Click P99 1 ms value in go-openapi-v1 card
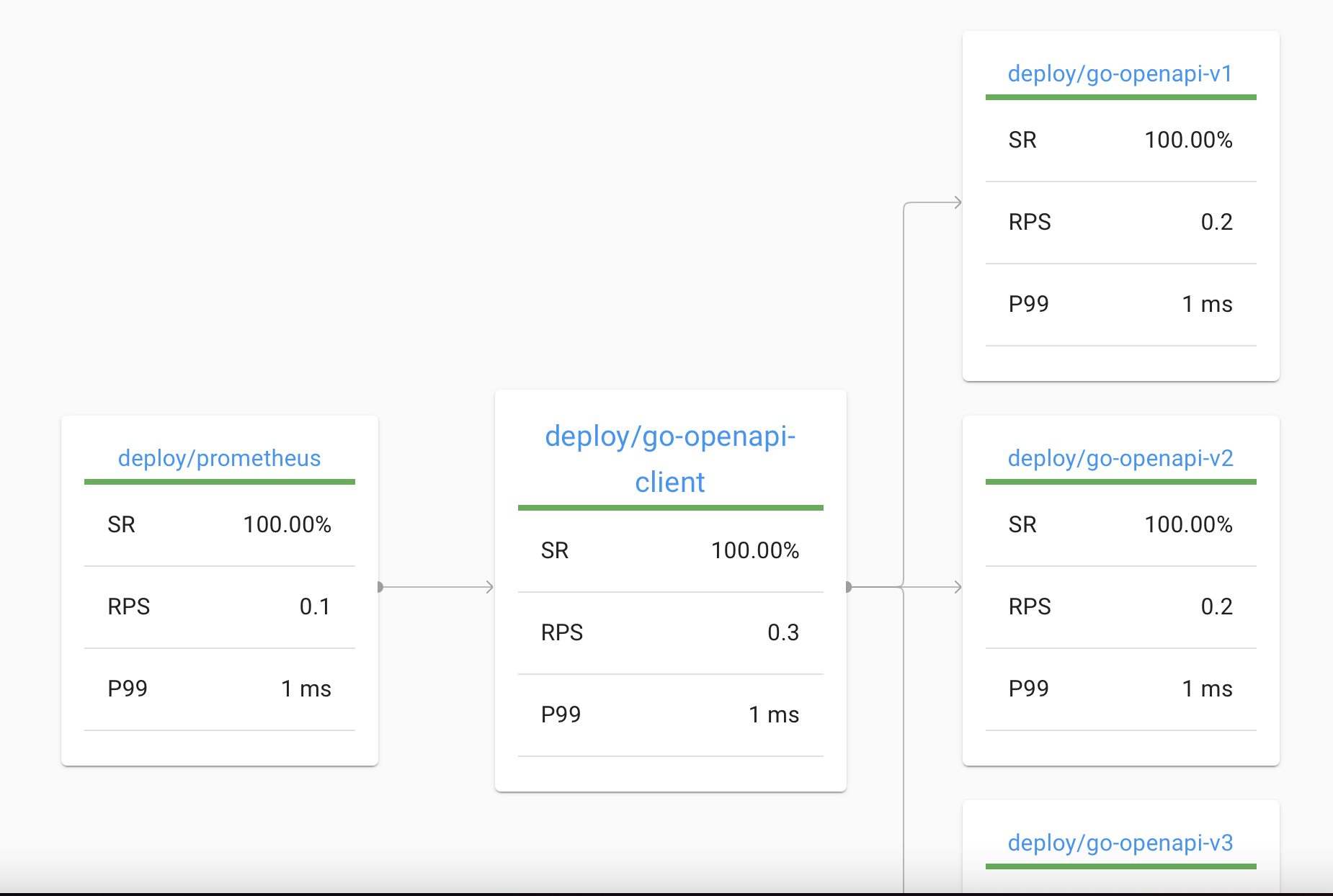The image size is (1333, 896). coord(1208,304)
